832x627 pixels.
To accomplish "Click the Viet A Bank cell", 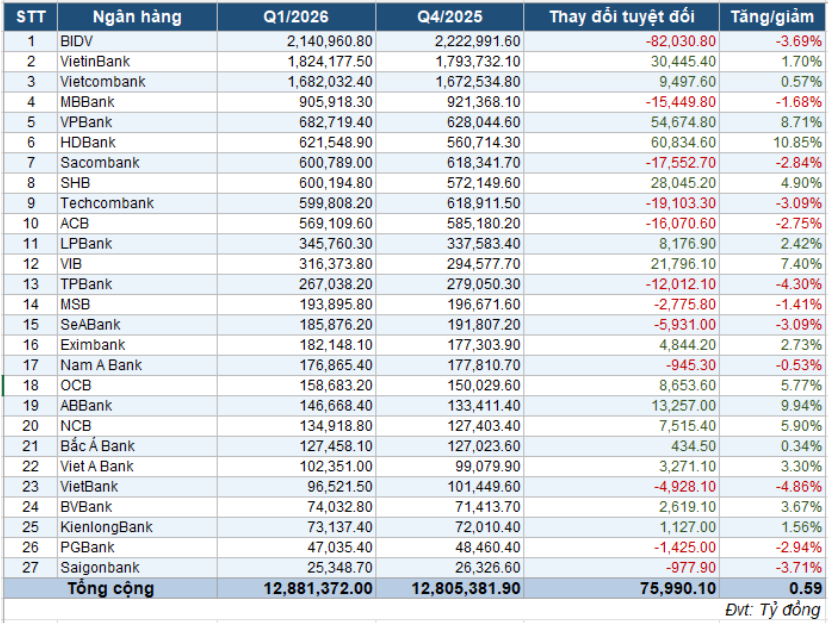I will (x=137, y=466).
